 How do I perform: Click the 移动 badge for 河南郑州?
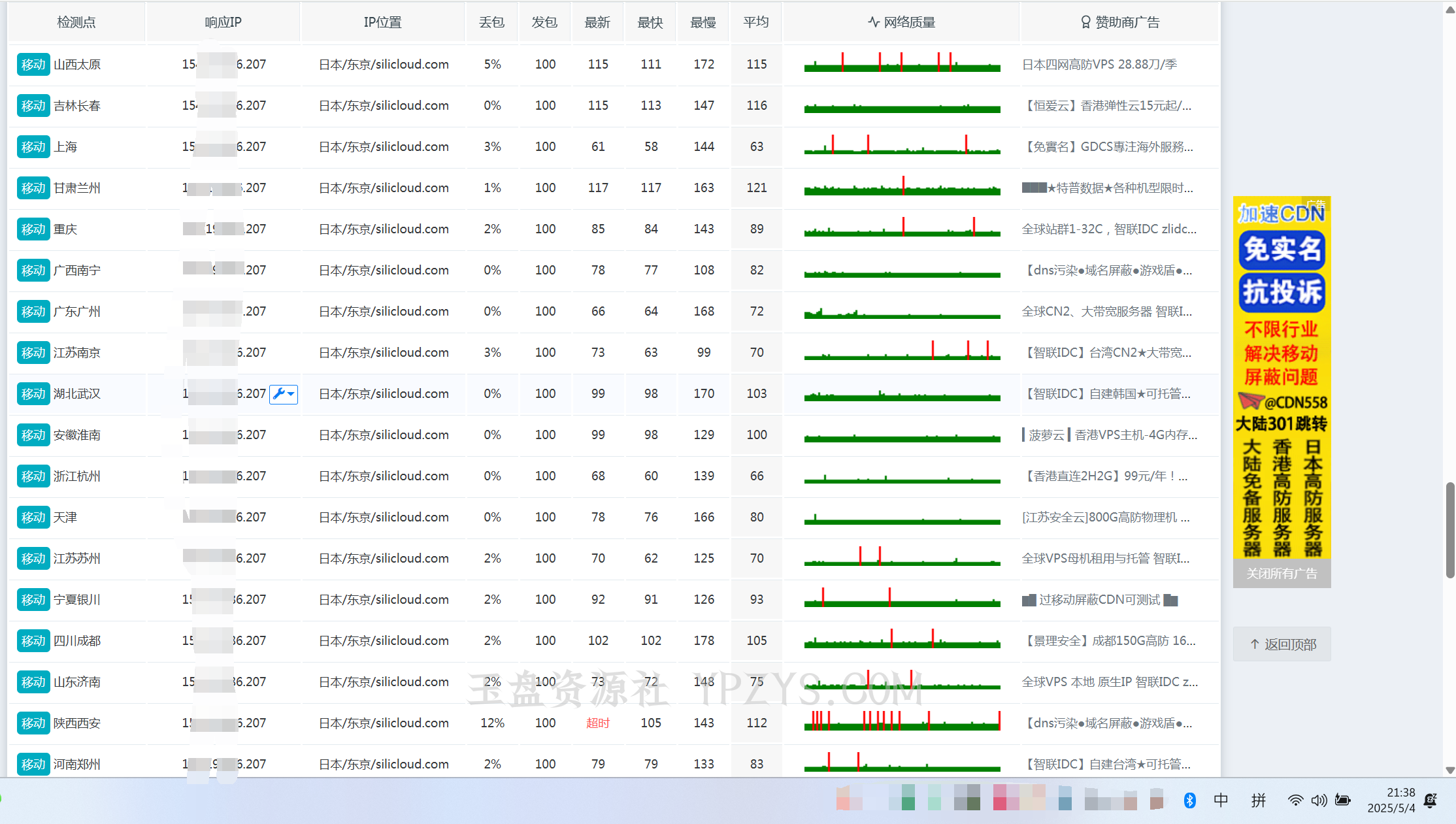click(x=33, y=765)
